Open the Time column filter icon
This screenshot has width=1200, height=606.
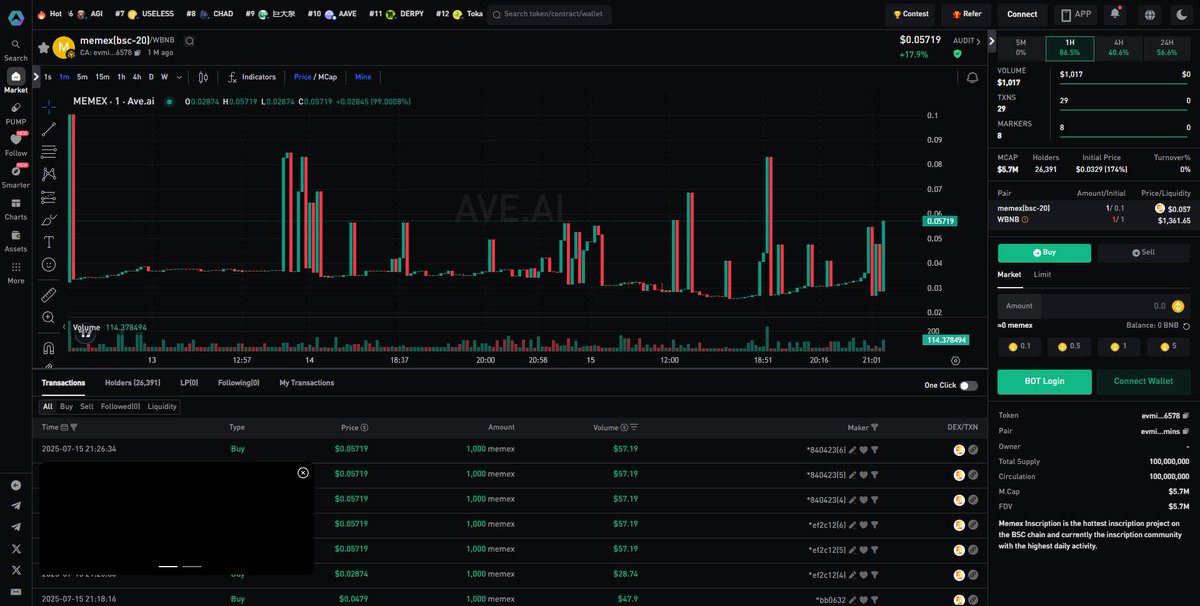(x=74, y=427)
